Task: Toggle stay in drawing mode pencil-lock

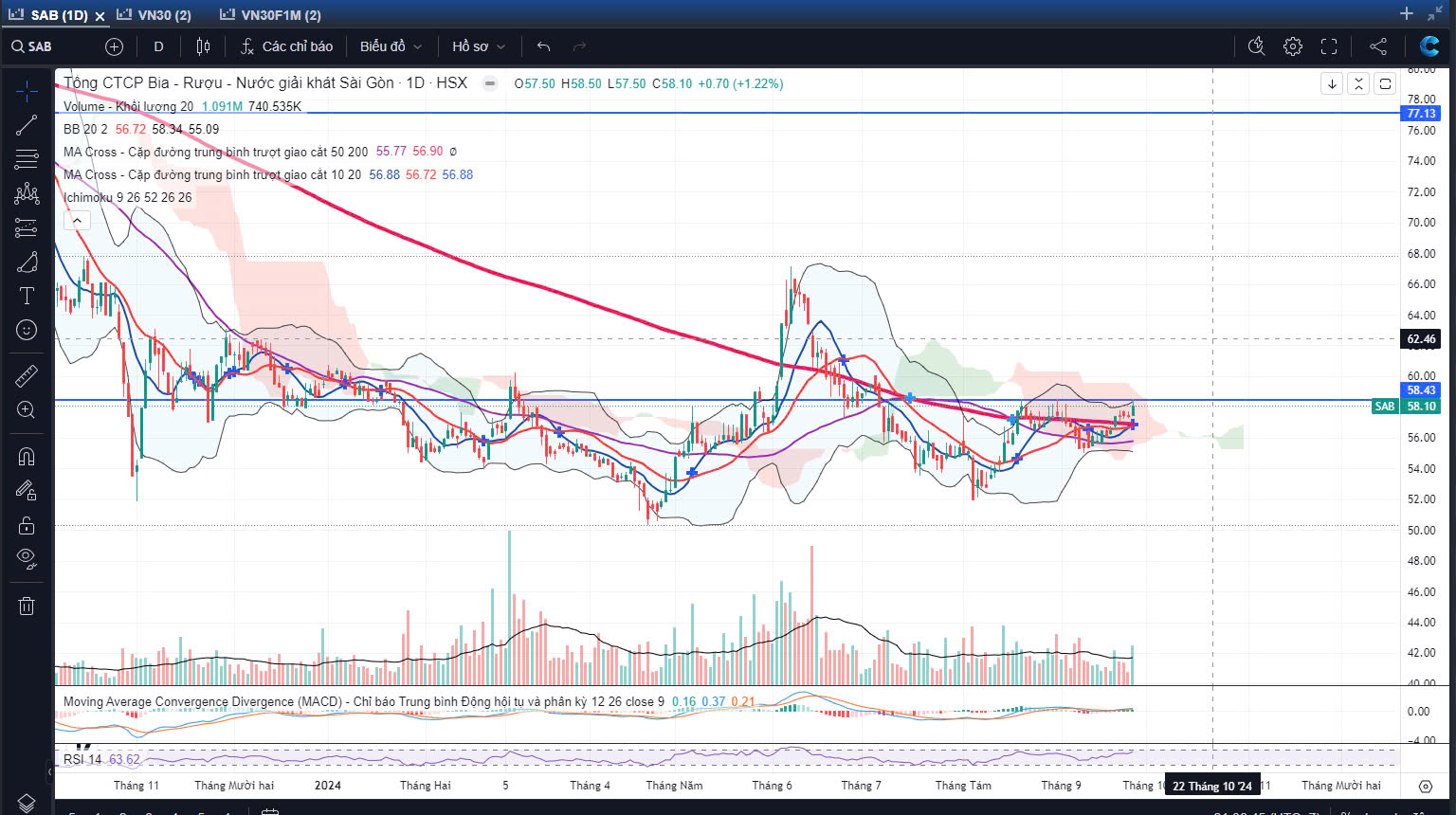Action: tap(27, 491)
